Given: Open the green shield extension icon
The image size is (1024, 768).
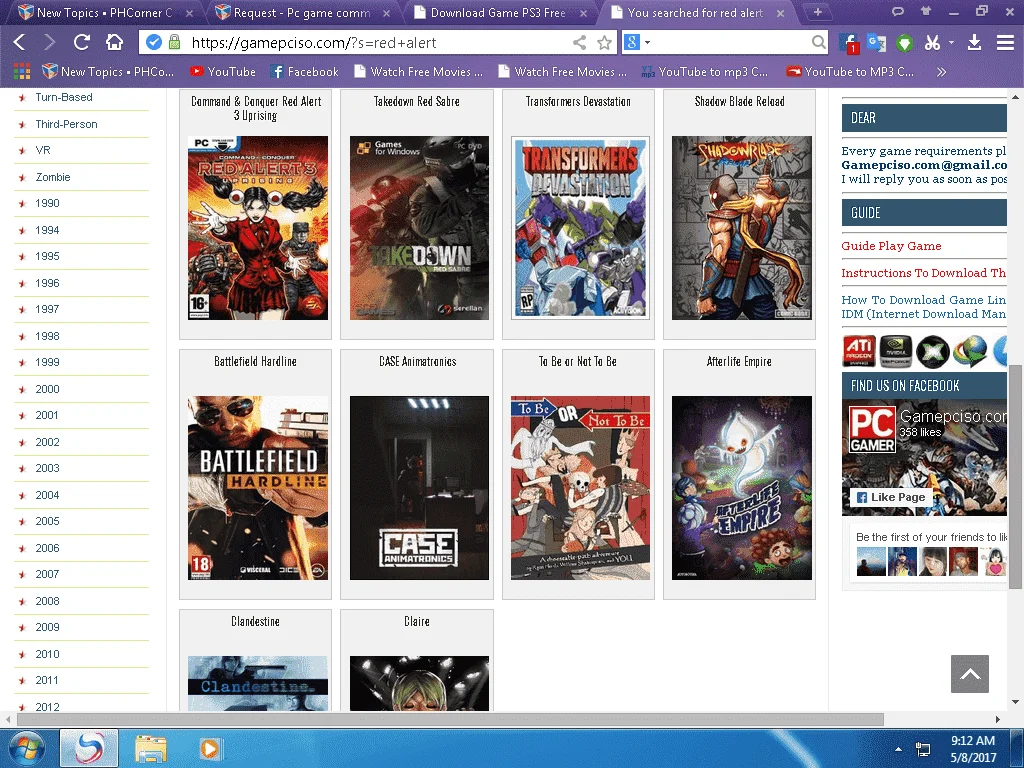Looking at the screenshot, I should [x=904, y=43].
